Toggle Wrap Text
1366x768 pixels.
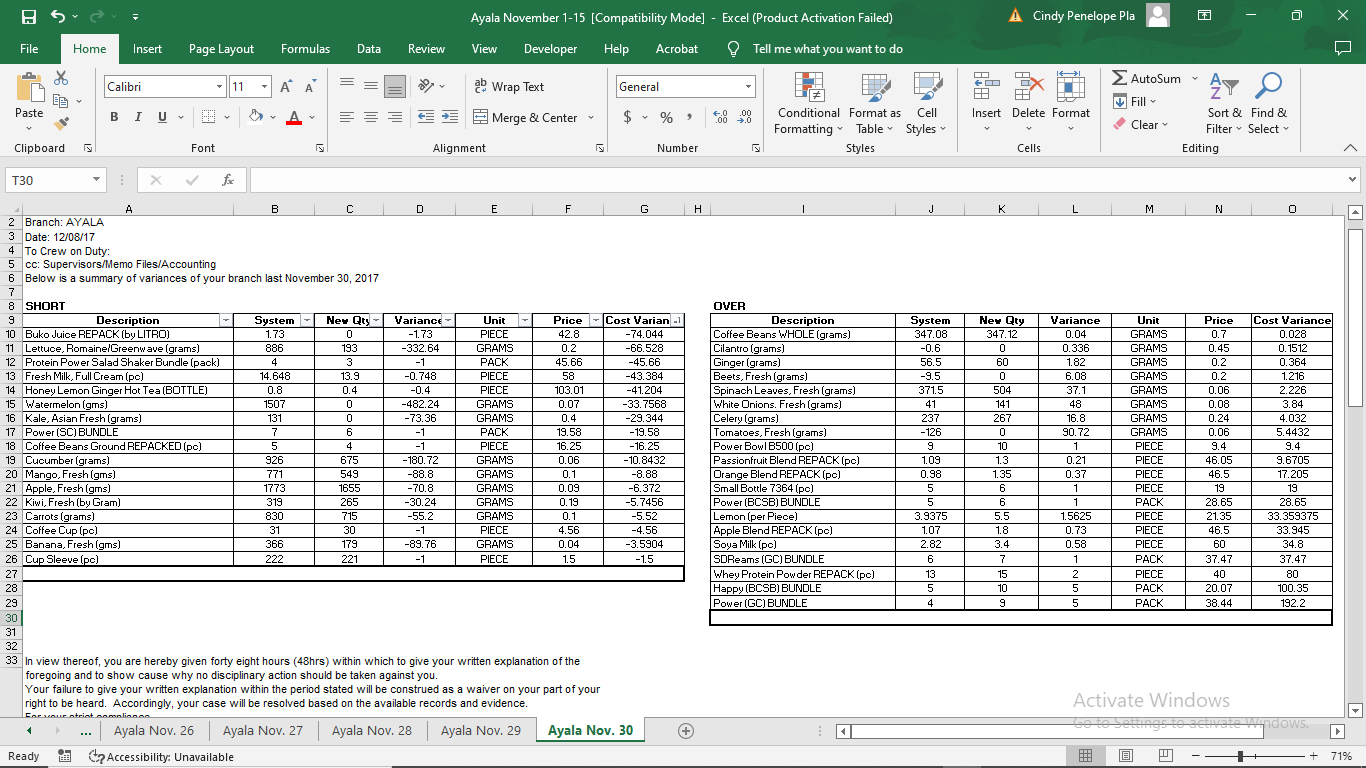(509, 87)
